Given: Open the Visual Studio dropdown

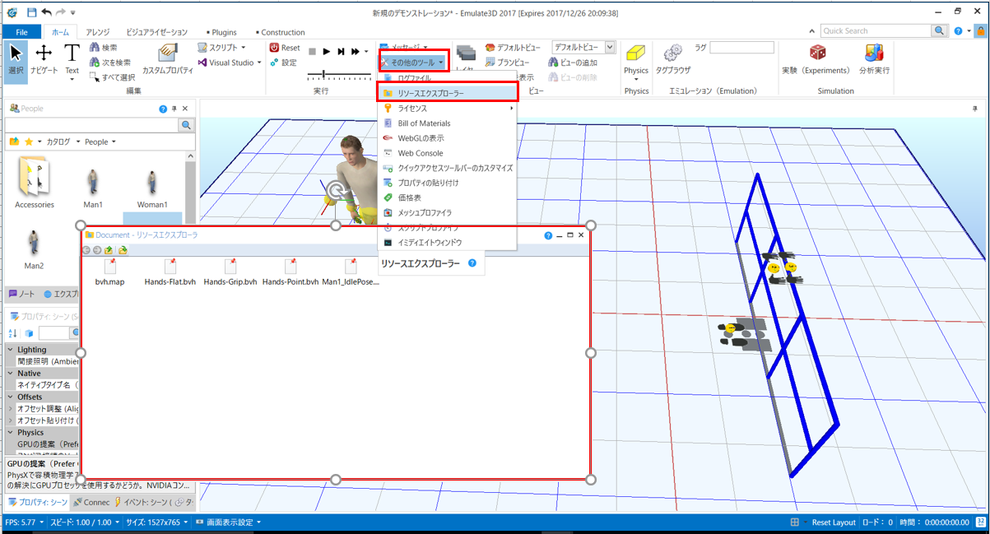Looking at the screenshot, I should (230, 62).
